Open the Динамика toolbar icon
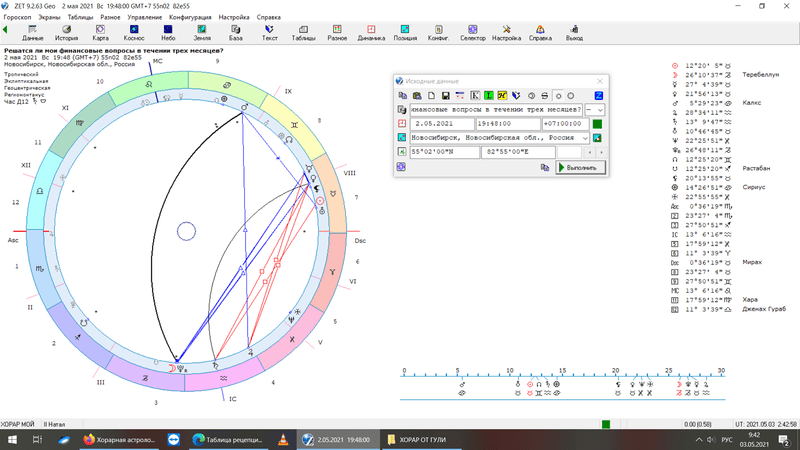This screenshot has height=450, width=800. pyautogui.click(x=371, y=33)
